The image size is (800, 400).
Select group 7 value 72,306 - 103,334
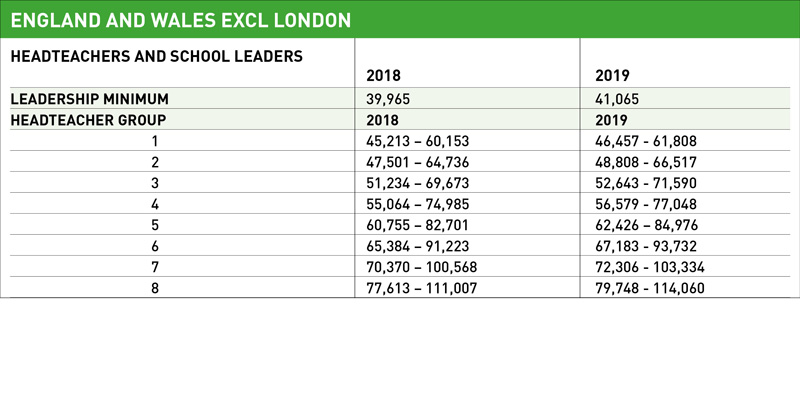click(x=649, y=267)
